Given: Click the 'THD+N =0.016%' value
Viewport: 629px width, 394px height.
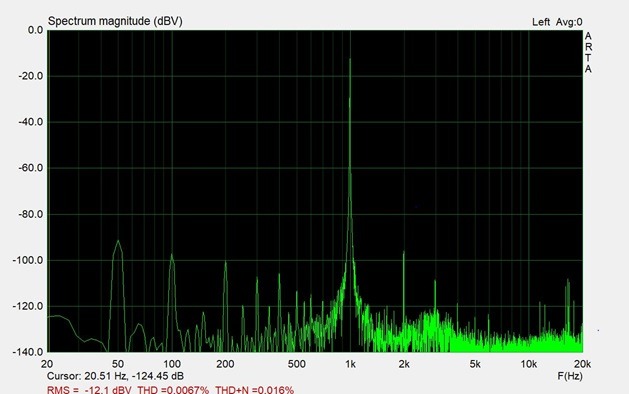Looking at the screenshot, I should (x=254, y=390).
